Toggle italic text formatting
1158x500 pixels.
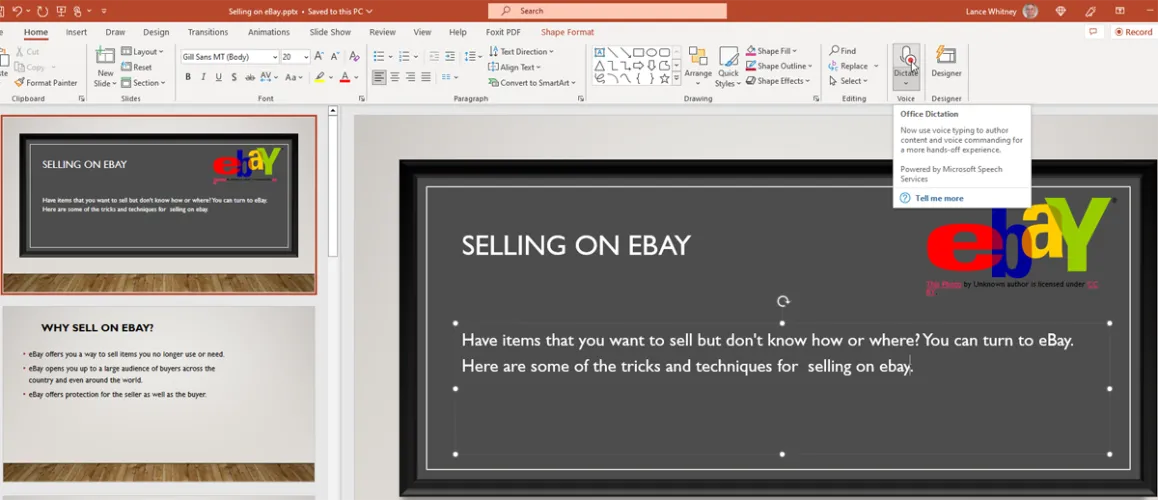pos(203,77)
